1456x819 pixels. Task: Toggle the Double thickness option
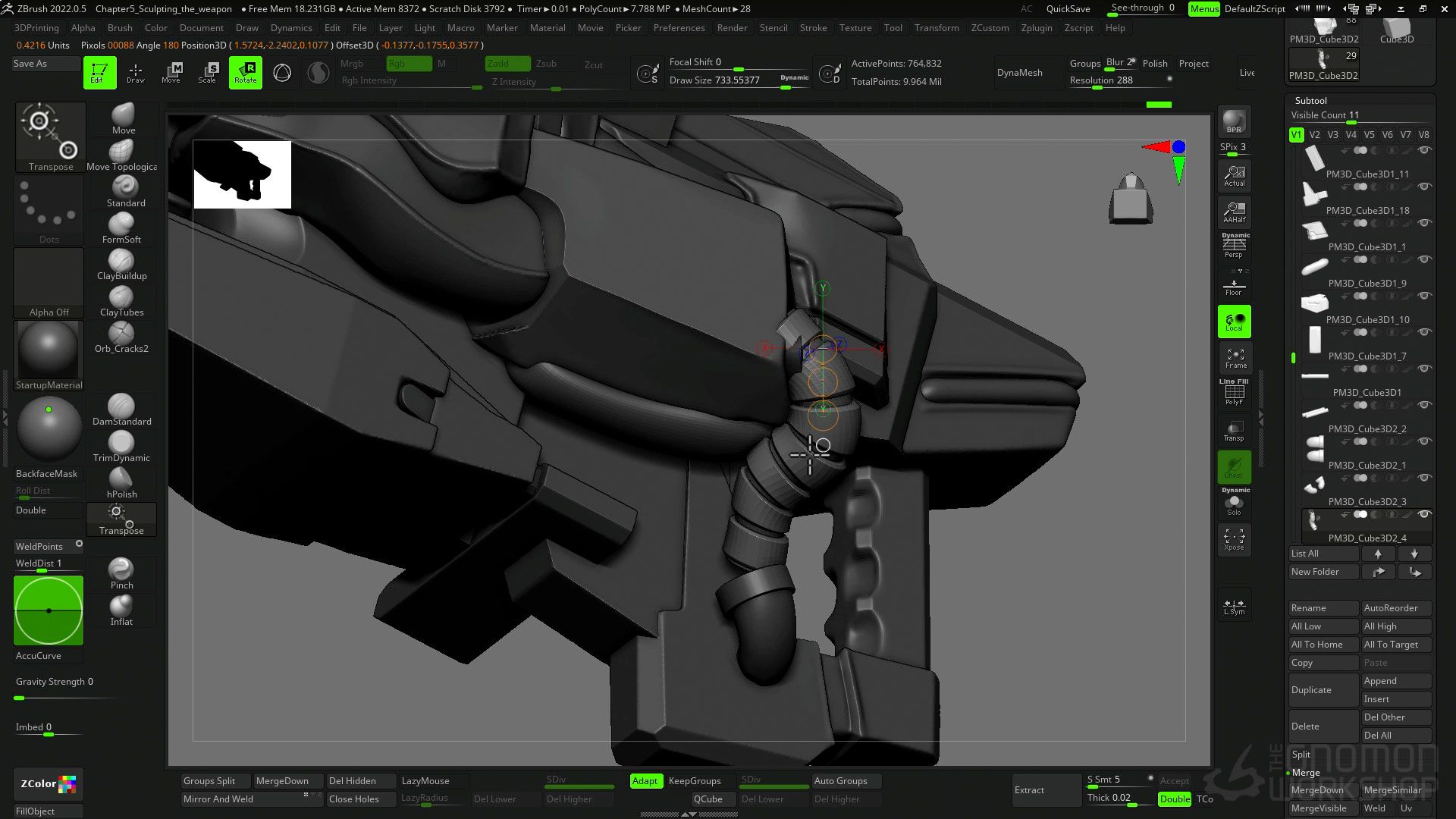point(1174,799)
